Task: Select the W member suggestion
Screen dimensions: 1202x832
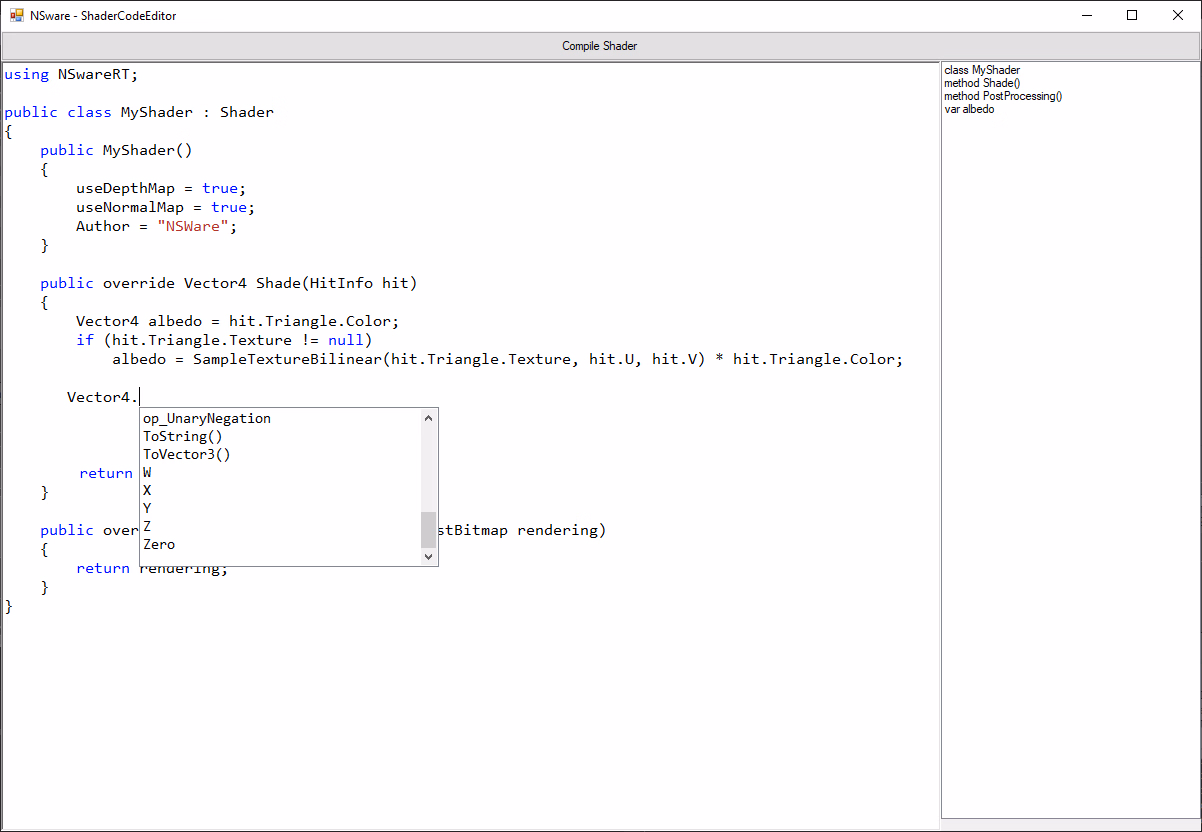Action: 148,472
